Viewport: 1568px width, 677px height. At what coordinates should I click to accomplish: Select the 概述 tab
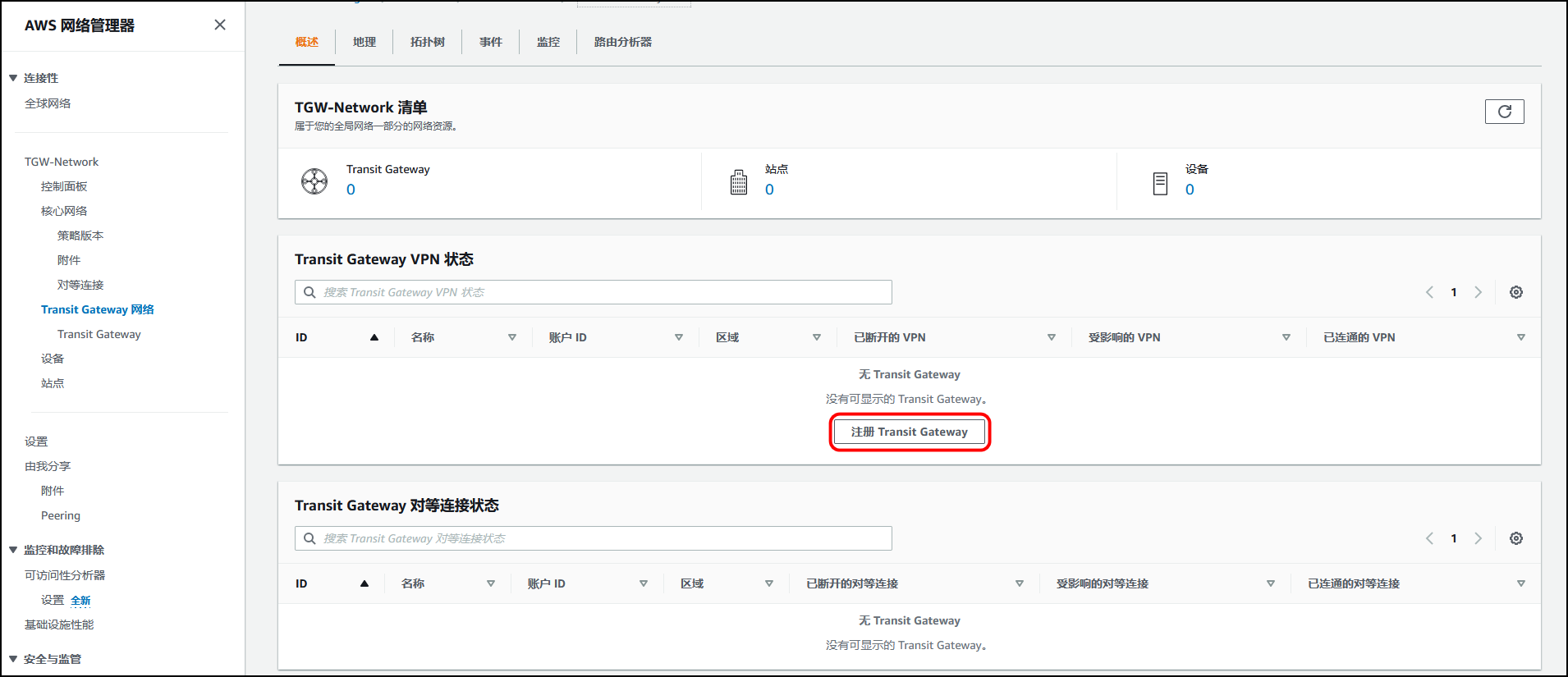pyautogui.click(x=307, y=42)
